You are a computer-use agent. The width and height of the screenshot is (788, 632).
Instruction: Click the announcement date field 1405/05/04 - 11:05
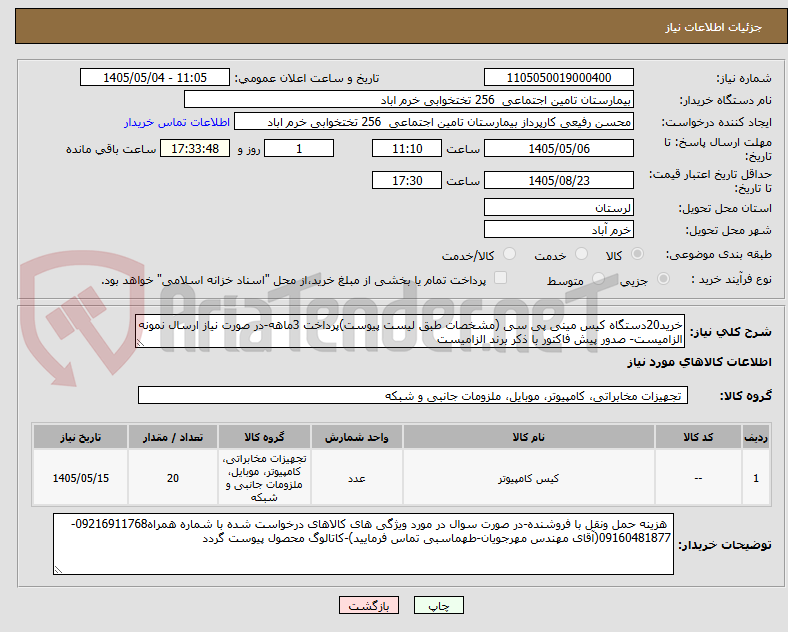[x=155, y=77]
